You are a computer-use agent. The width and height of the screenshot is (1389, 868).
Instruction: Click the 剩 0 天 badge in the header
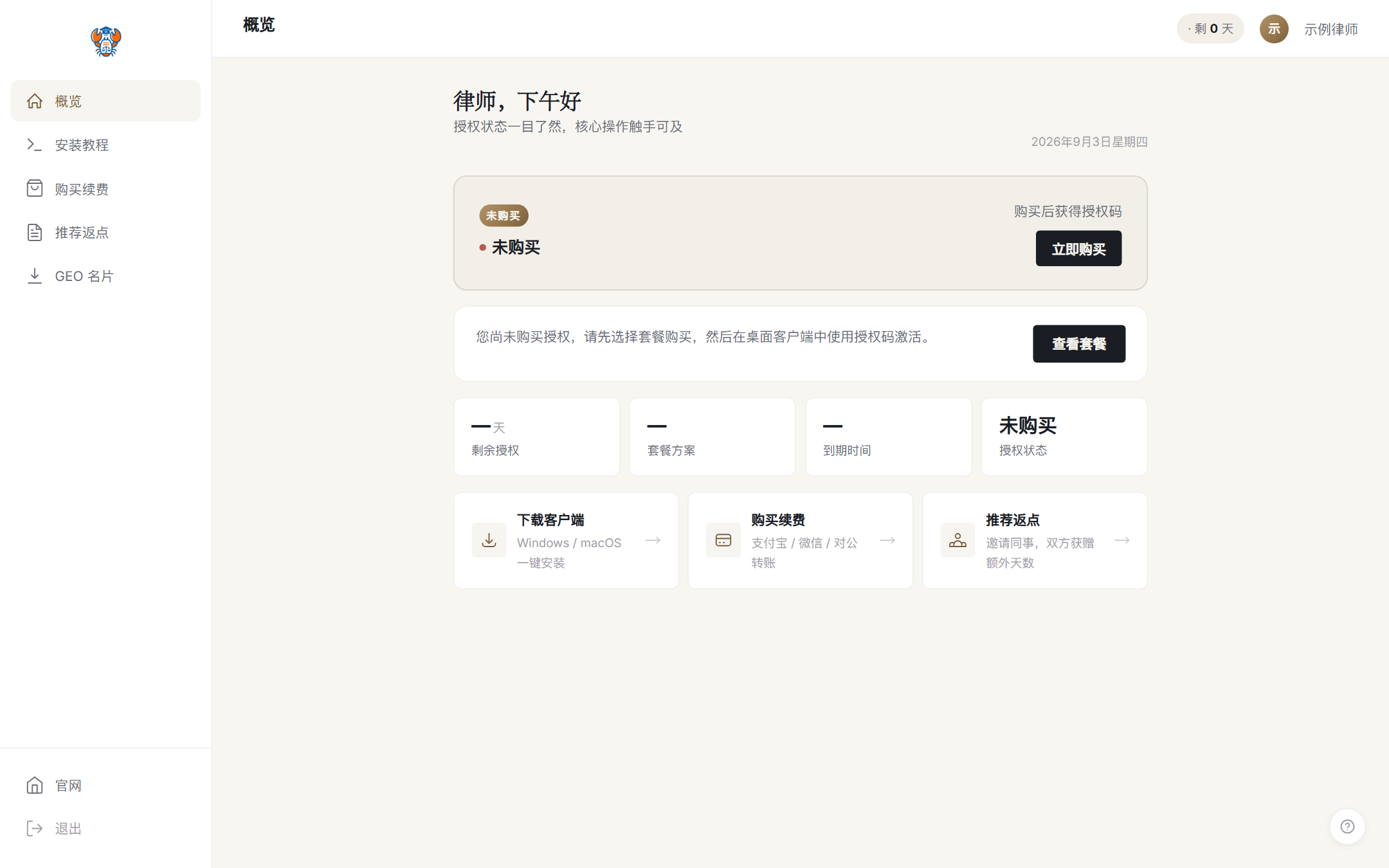click(x=1210, y=29)
